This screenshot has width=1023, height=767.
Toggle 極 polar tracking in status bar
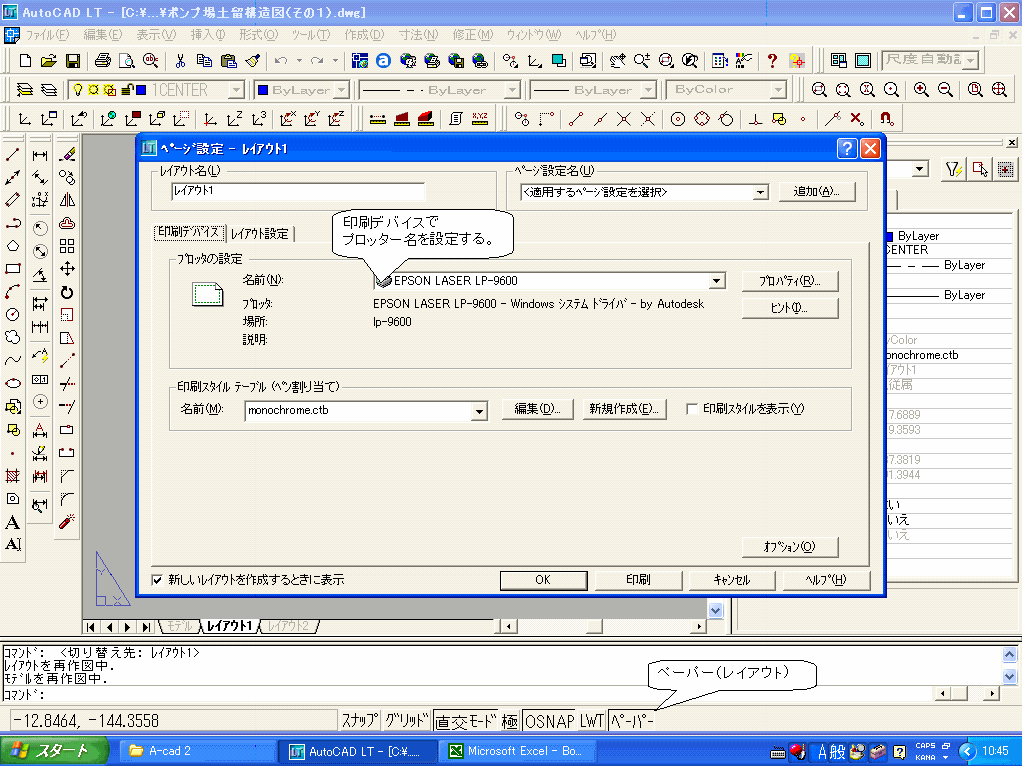[510, 721]
